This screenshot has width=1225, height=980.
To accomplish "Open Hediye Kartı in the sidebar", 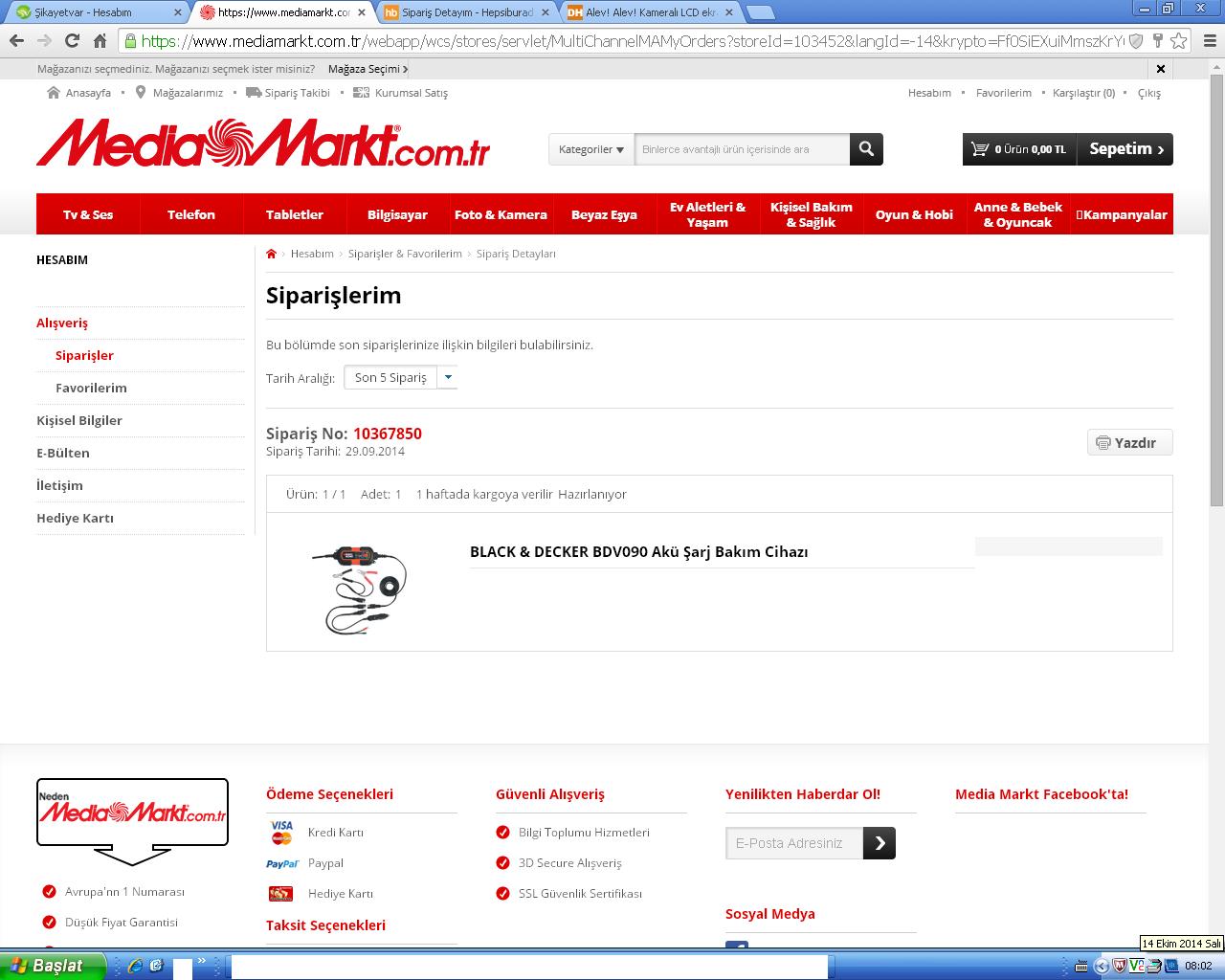I will coord(75,518).
